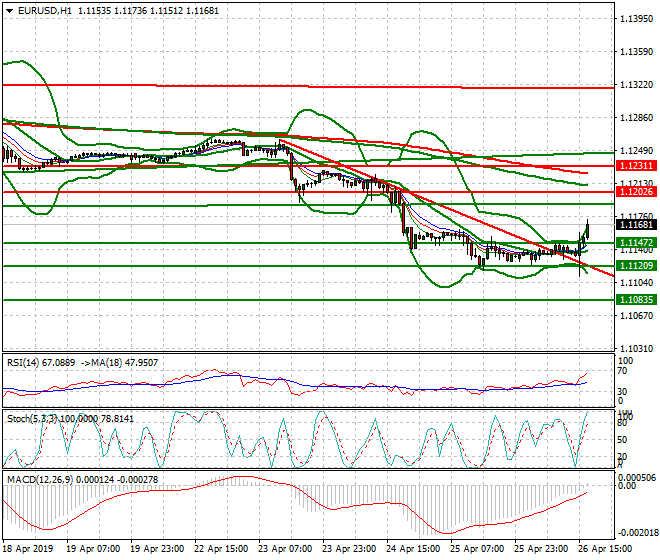Click the 1.13220 price scale value
The height and width of the screenshot is (560, 660).
(x=637, y=85)
